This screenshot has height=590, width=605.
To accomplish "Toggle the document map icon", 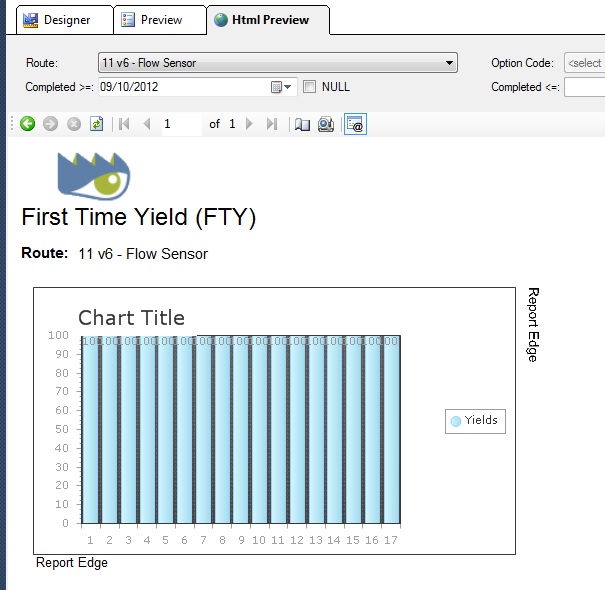I will tap(302, 124).
